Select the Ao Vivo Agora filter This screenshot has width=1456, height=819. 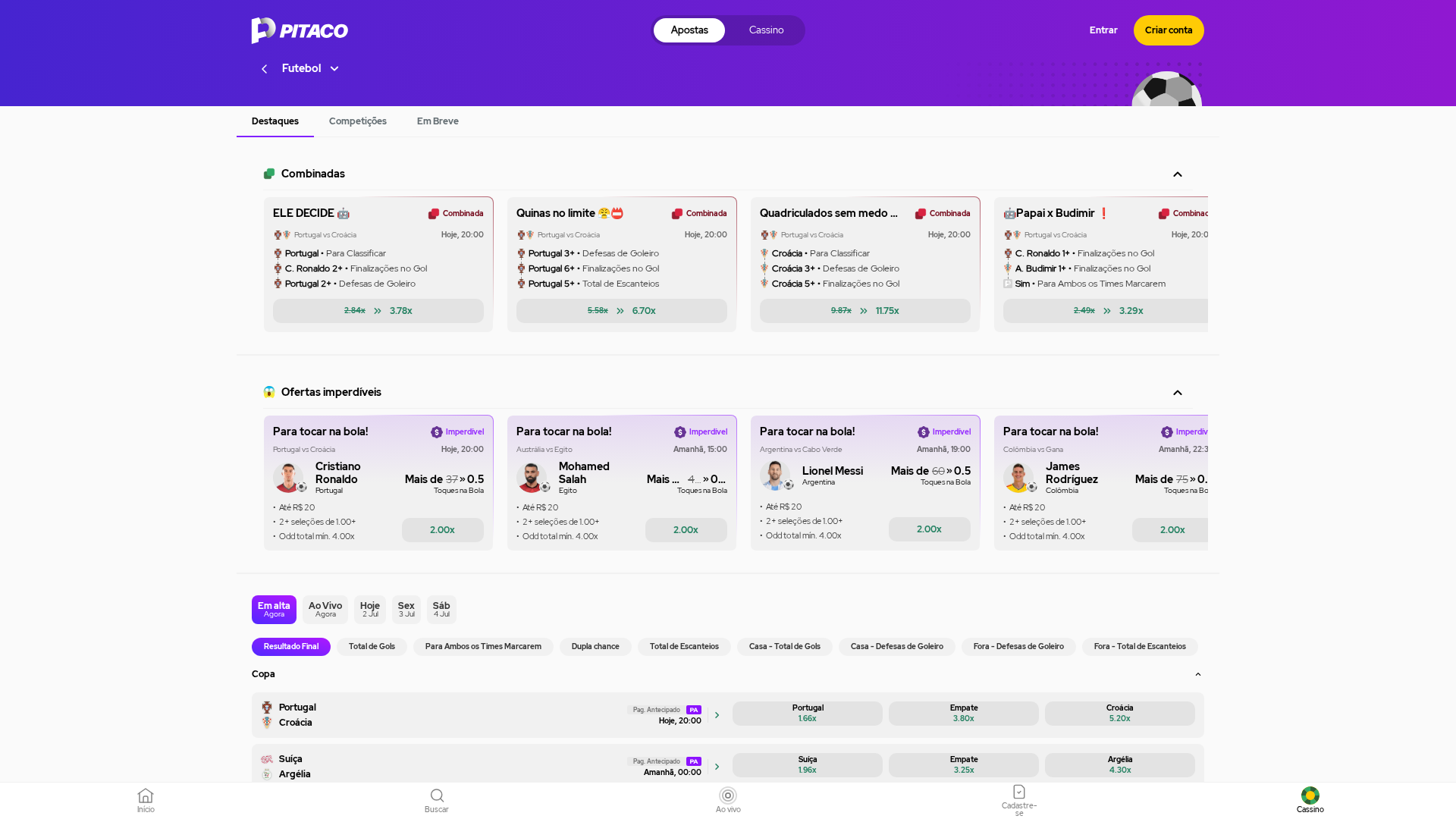[325, 610]
